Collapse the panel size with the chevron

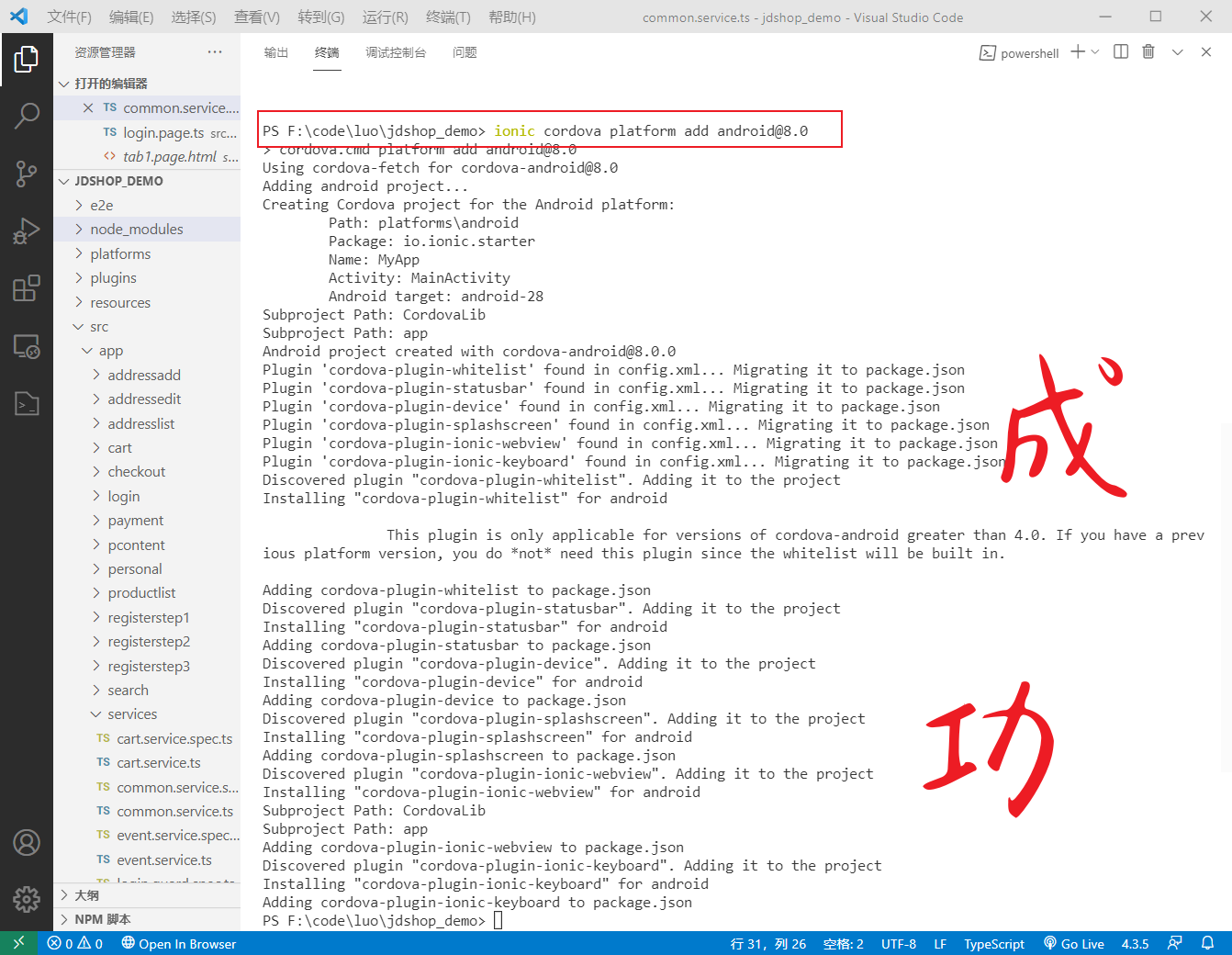coord(1178,52)
